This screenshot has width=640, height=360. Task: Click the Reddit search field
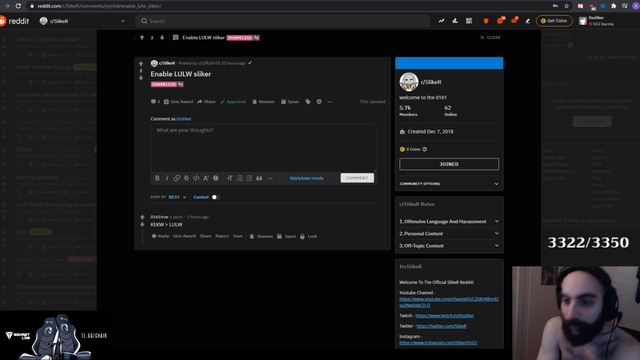[x=282, y=21]
